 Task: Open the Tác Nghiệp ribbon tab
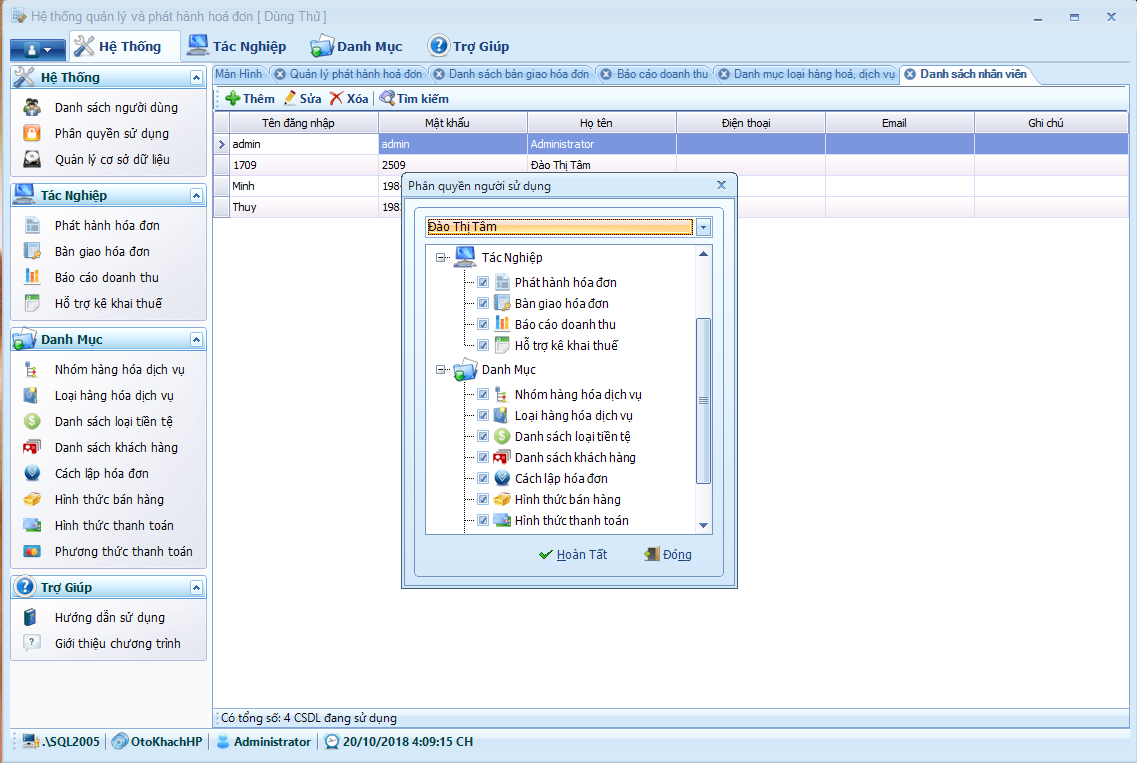(237, 46)
